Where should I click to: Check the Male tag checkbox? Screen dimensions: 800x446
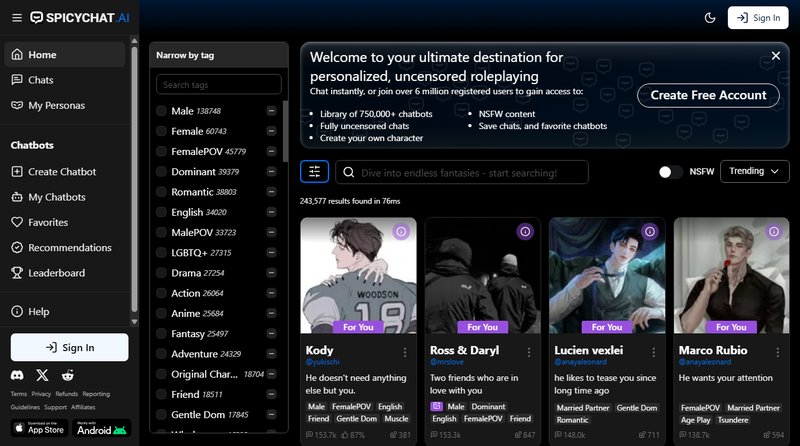point(162,111)
